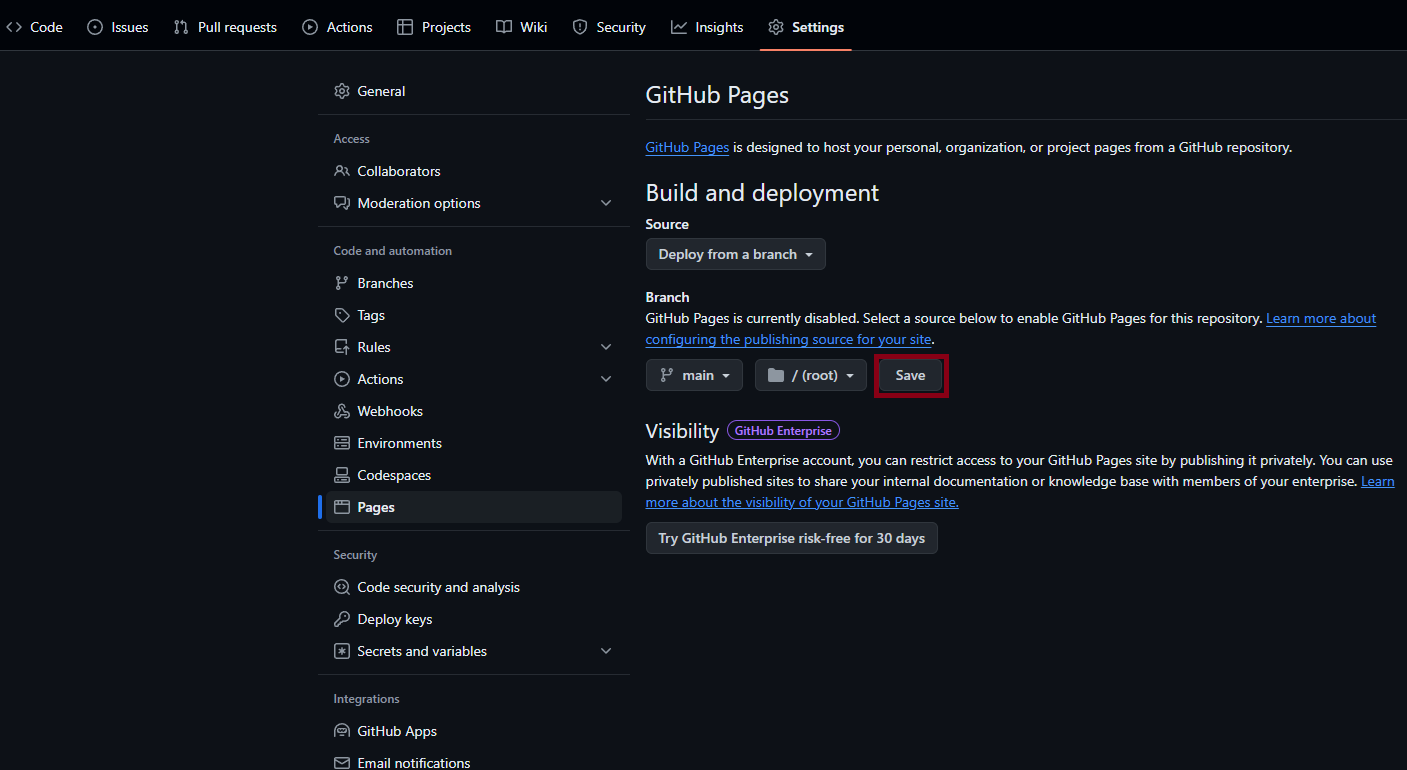Click the Actions play icon in top bar
The width and height of the screenshot is (1407, 770).
pyautogui.click(x=310, y=27)
